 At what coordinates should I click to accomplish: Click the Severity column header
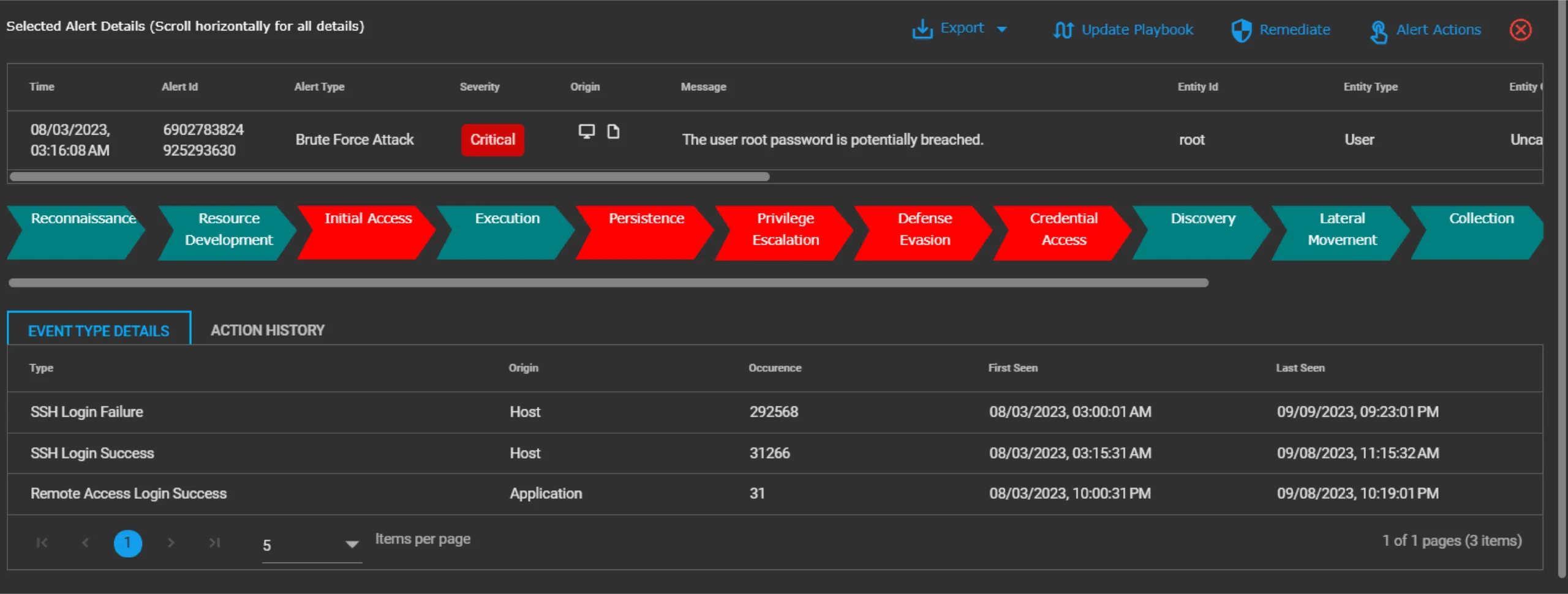pyautogui.click(x=480, y=86)
